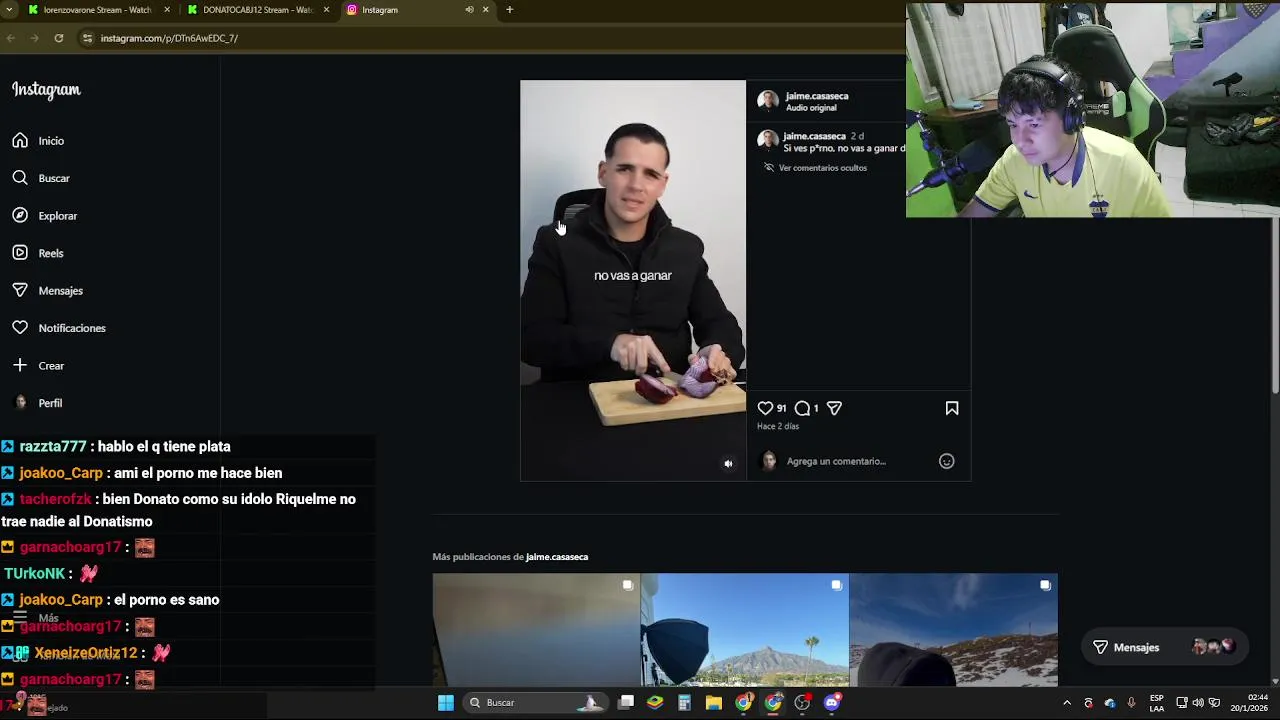
Task: Unmute the reel video speaker icon
Action: (x=728, y=463)
